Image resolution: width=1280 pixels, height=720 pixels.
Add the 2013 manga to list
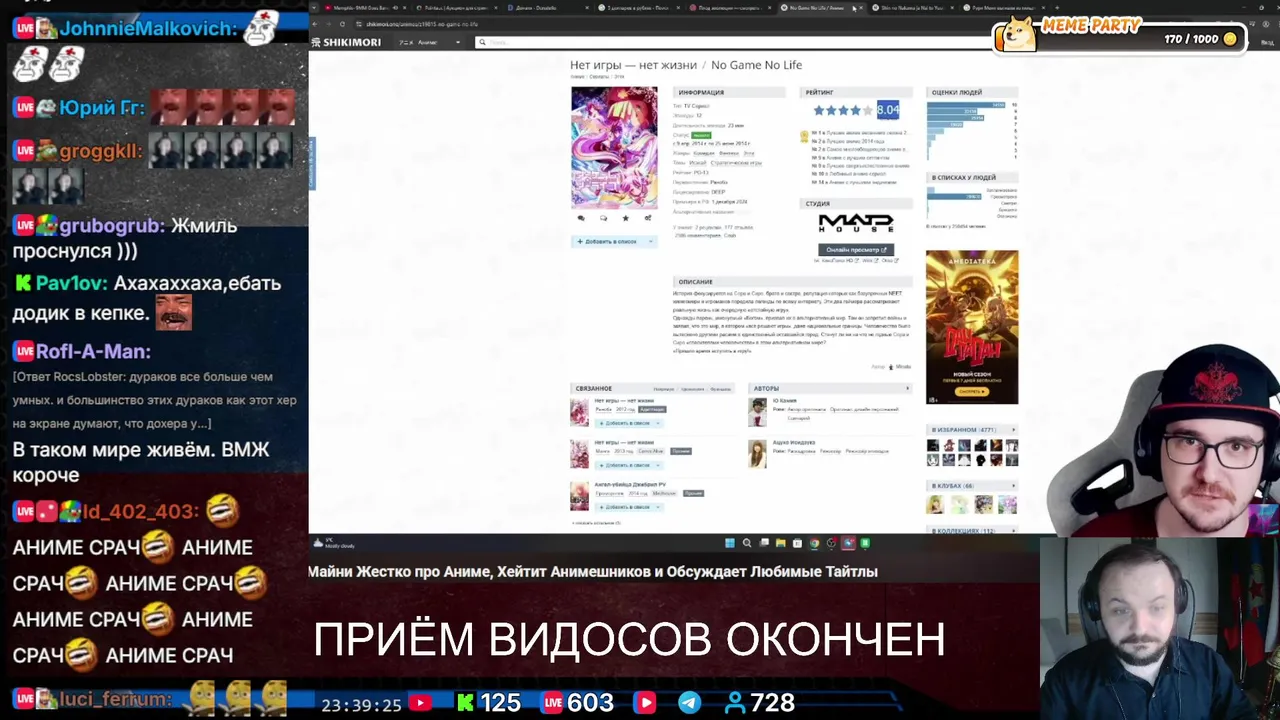point(625,465)
